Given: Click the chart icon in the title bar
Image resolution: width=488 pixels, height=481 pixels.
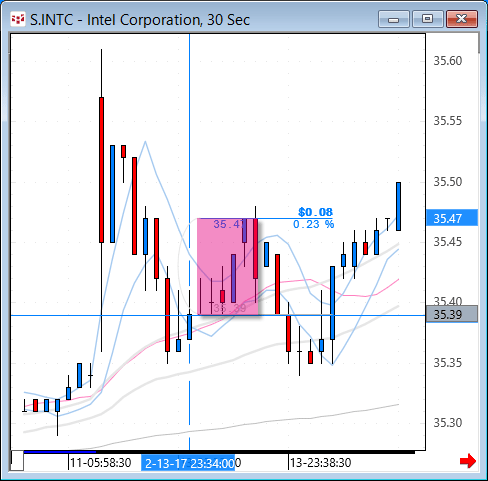Looking at the screenshot, I should tap(17, 19).
